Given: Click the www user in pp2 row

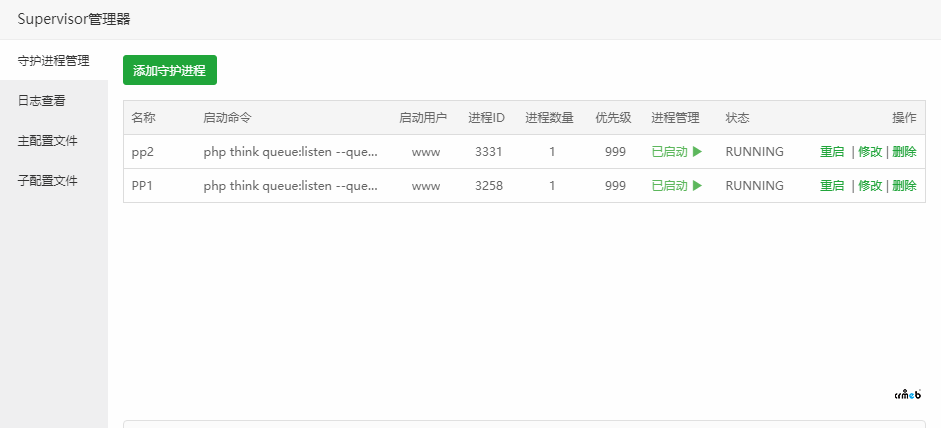Looking at the screenshot, I should pos(425,152).
